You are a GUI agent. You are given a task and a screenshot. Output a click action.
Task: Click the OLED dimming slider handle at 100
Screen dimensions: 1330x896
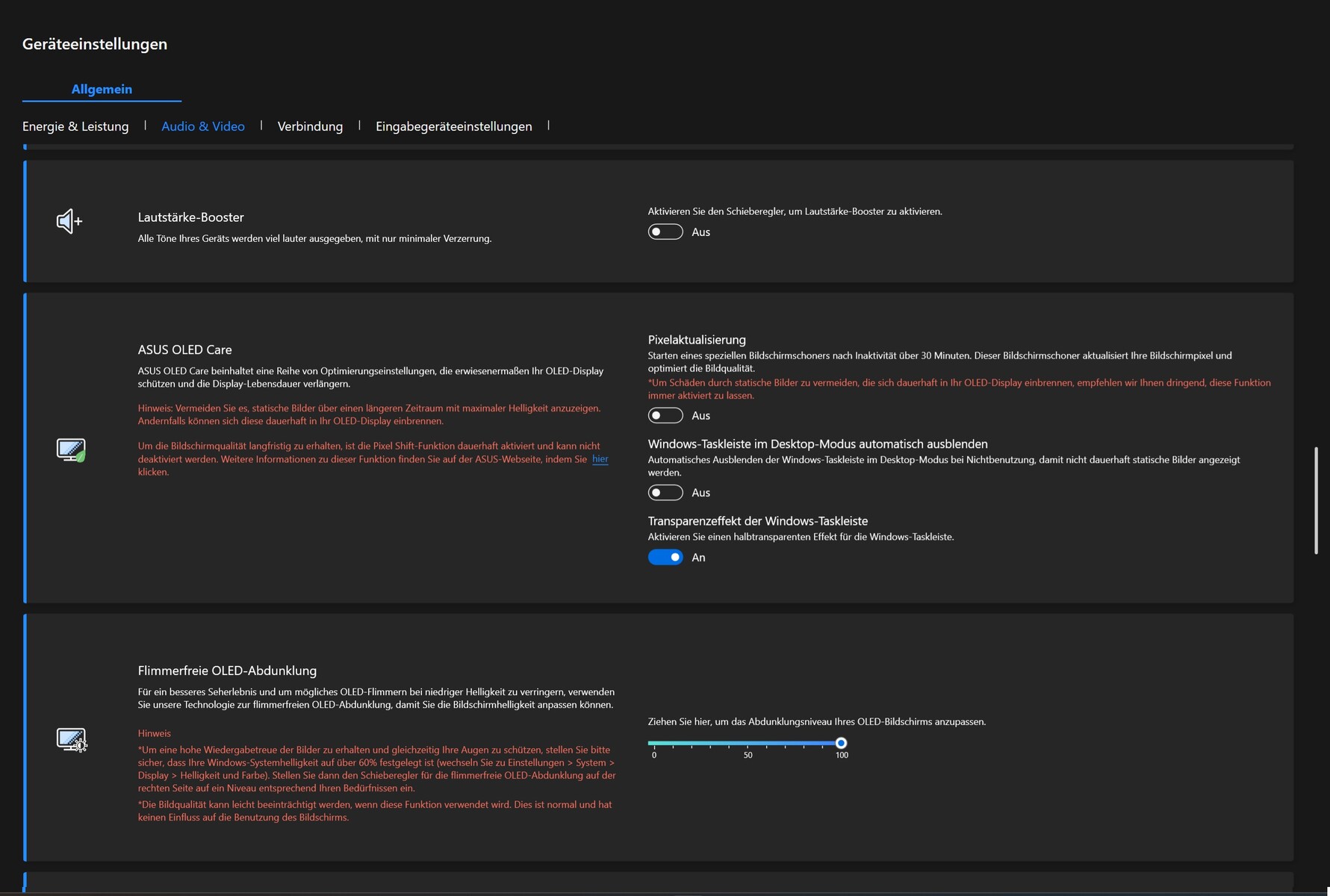841,743
